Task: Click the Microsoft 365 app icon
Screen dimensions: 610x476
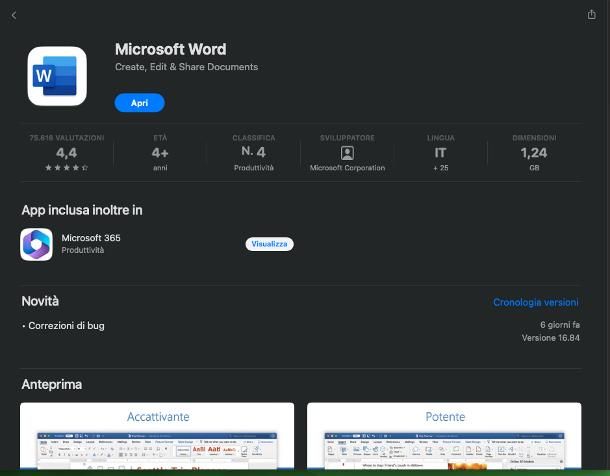Action: [37, 244]
